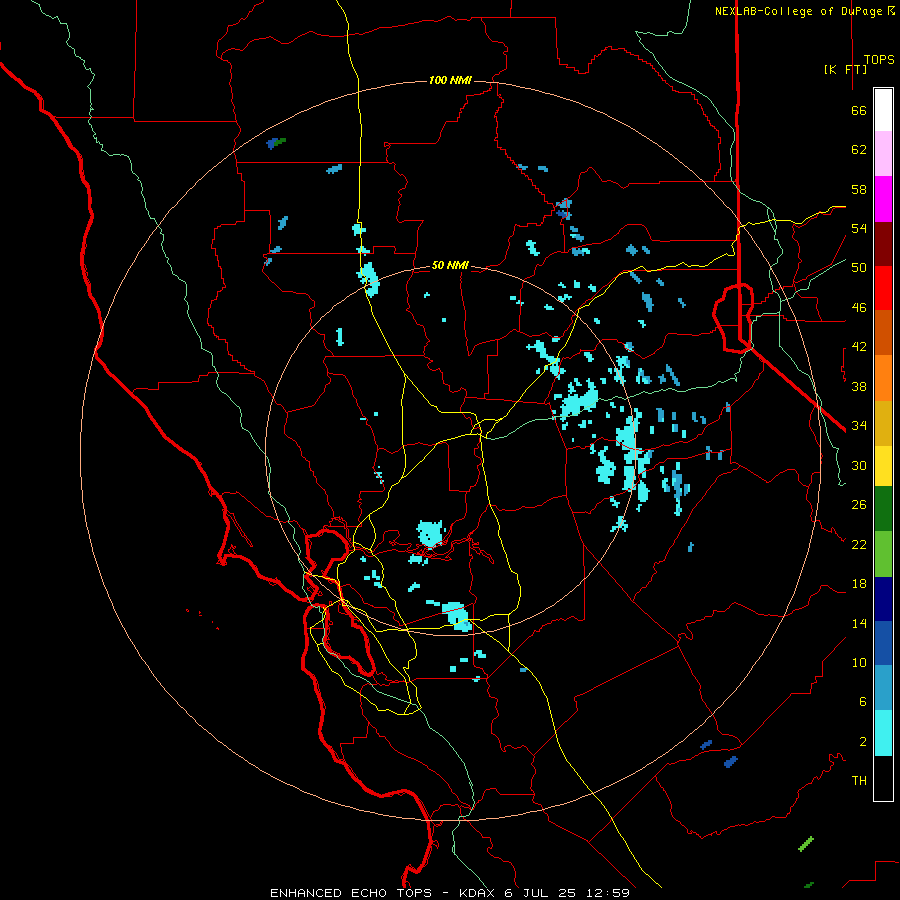Click the yellow legend swatch
The width and height of the screenshot is (900, 900).
pyautogui.click(x=883, y=466)
